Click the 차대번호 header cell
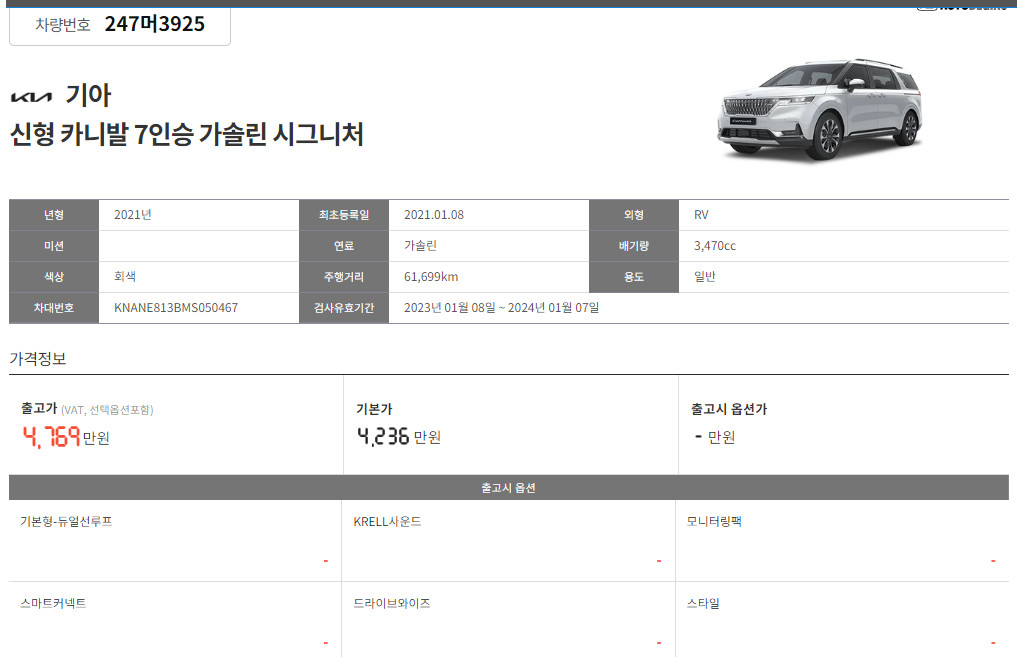Viewport: 1017px width, 657px height. tap(54, 308)
